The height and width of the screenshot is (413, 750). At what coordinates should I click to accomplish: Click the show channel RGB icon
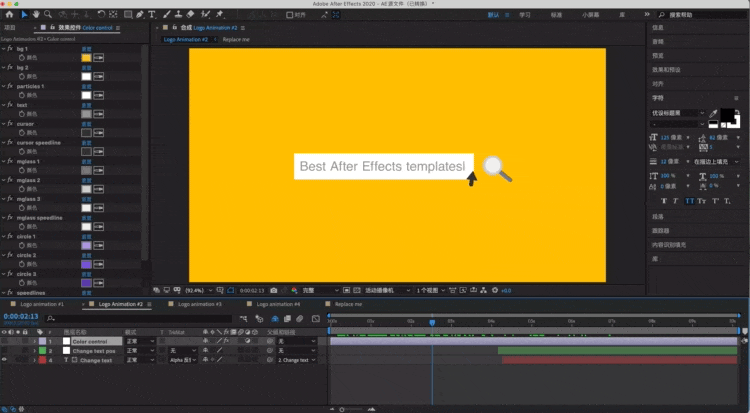click(x=294, y=290)
